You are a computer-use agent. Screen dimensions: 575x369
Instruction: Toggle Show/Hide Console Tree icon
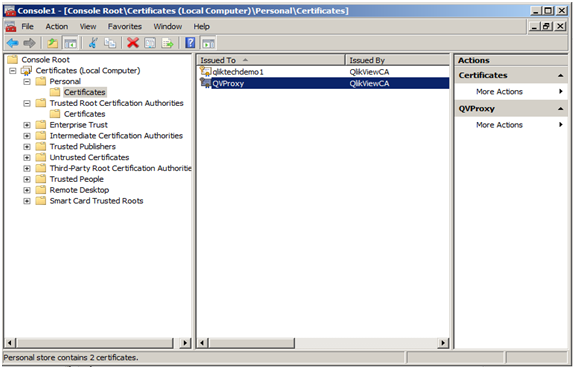(70, 43)
